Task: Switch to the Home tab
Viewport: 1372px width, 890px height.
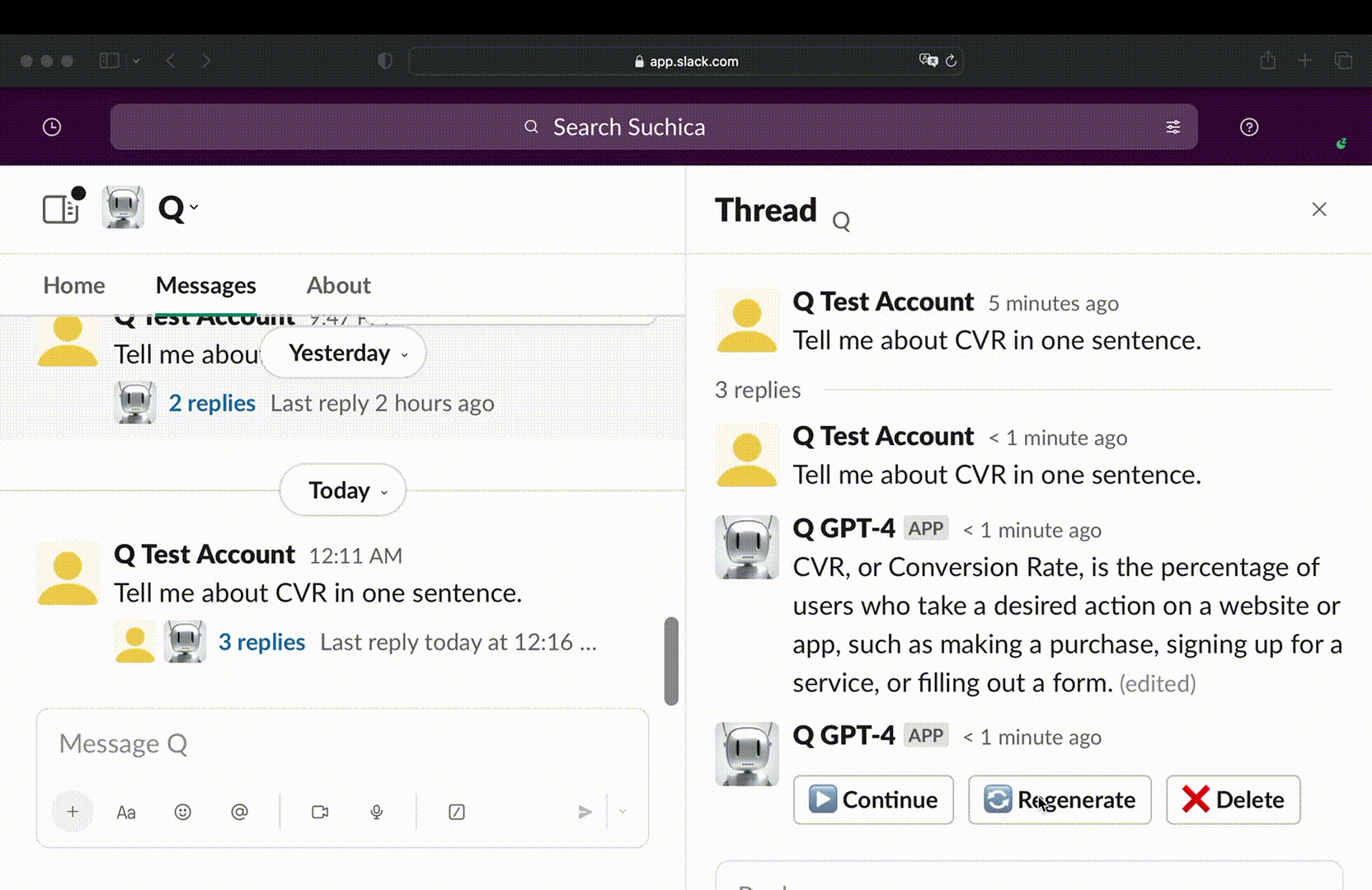Action: (x=74, y=285)
